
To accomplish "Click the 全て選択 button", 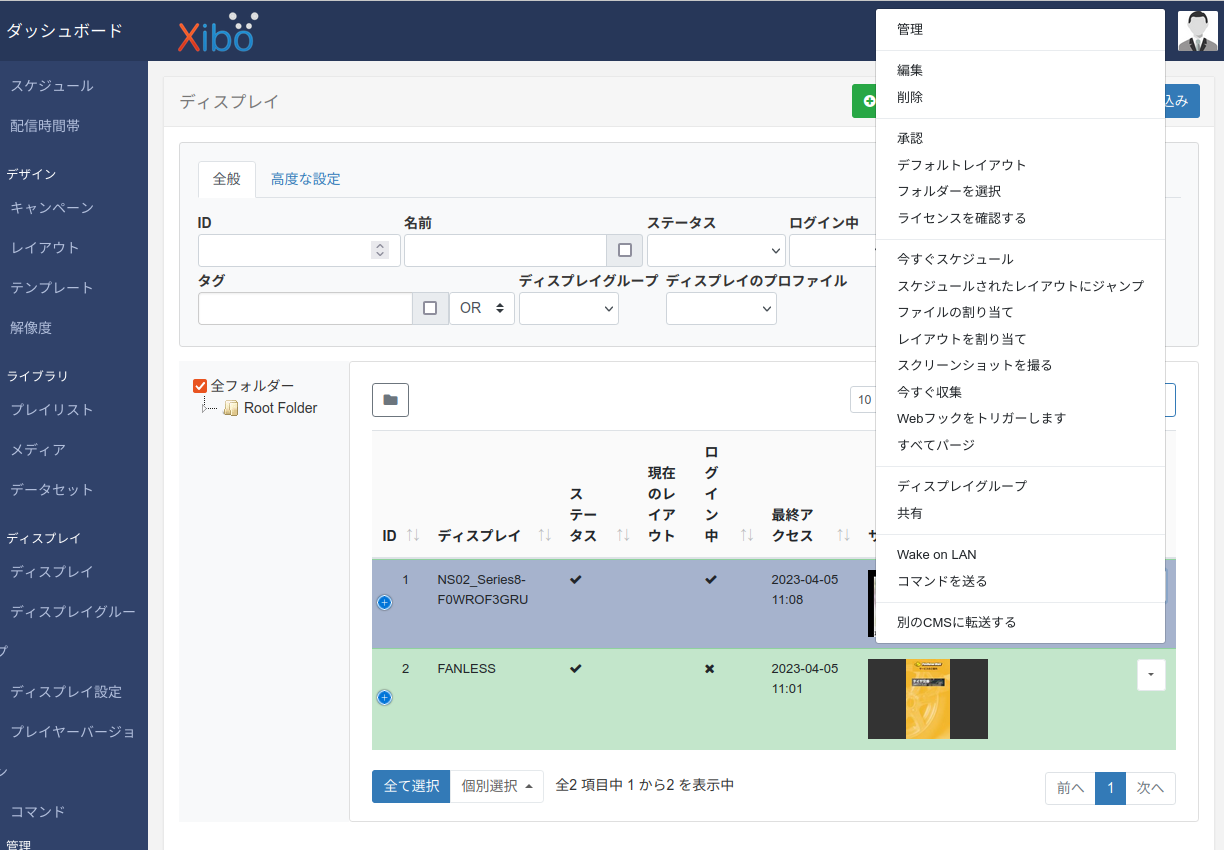I will [x=410, y=786].
